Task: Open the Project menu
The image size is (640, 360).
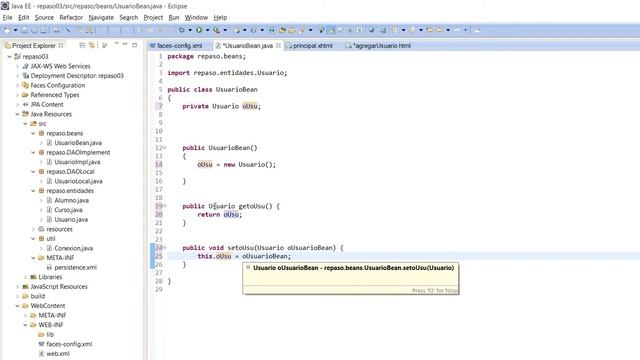Action: pyautogui.click(x=153, y=18)
